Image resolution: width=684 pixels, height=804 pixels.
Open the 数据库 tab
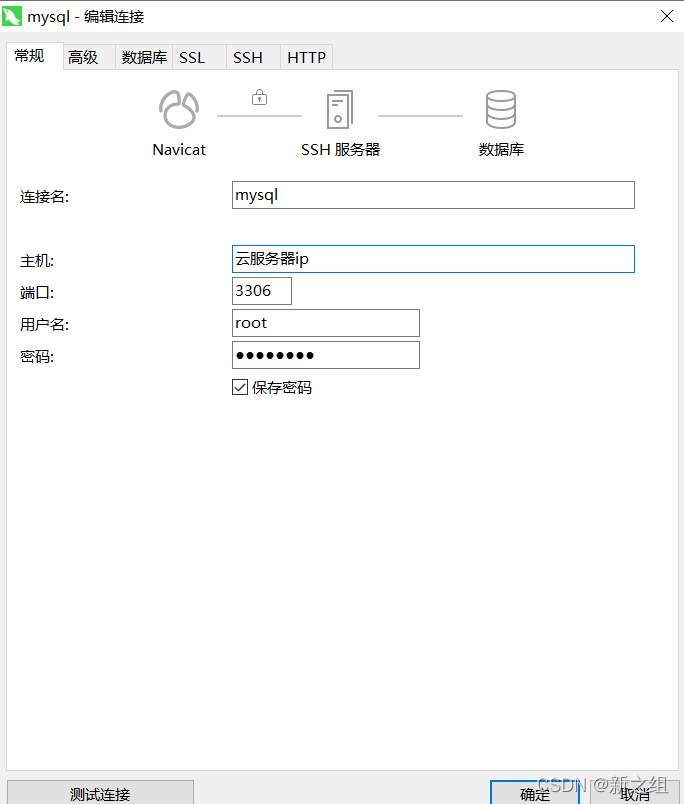(x=144, y=57)
